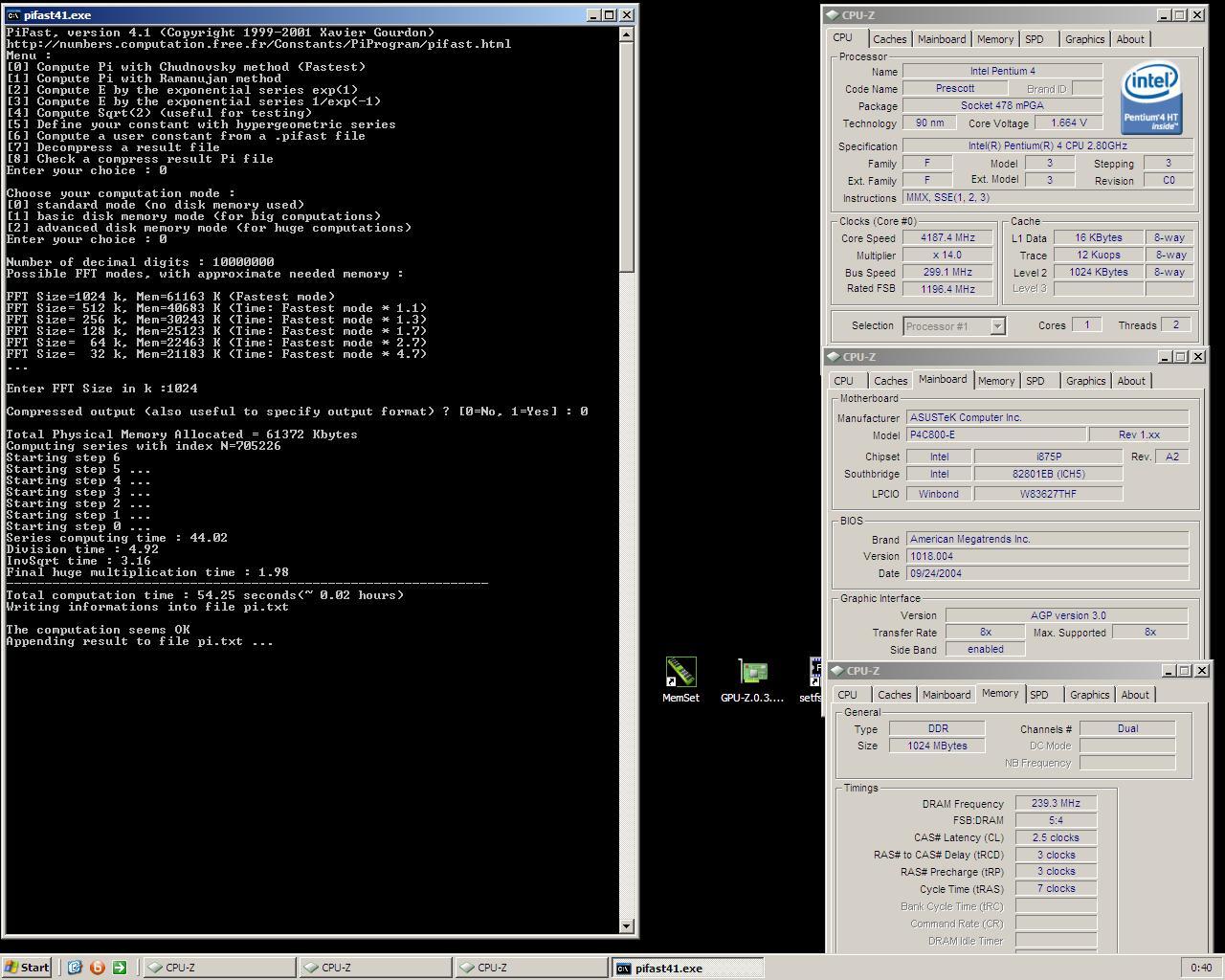The height and width of the screenshot is (980, 1225).
Task: Click the Code Name field showing Prescott
Action: tap(955, 88)
